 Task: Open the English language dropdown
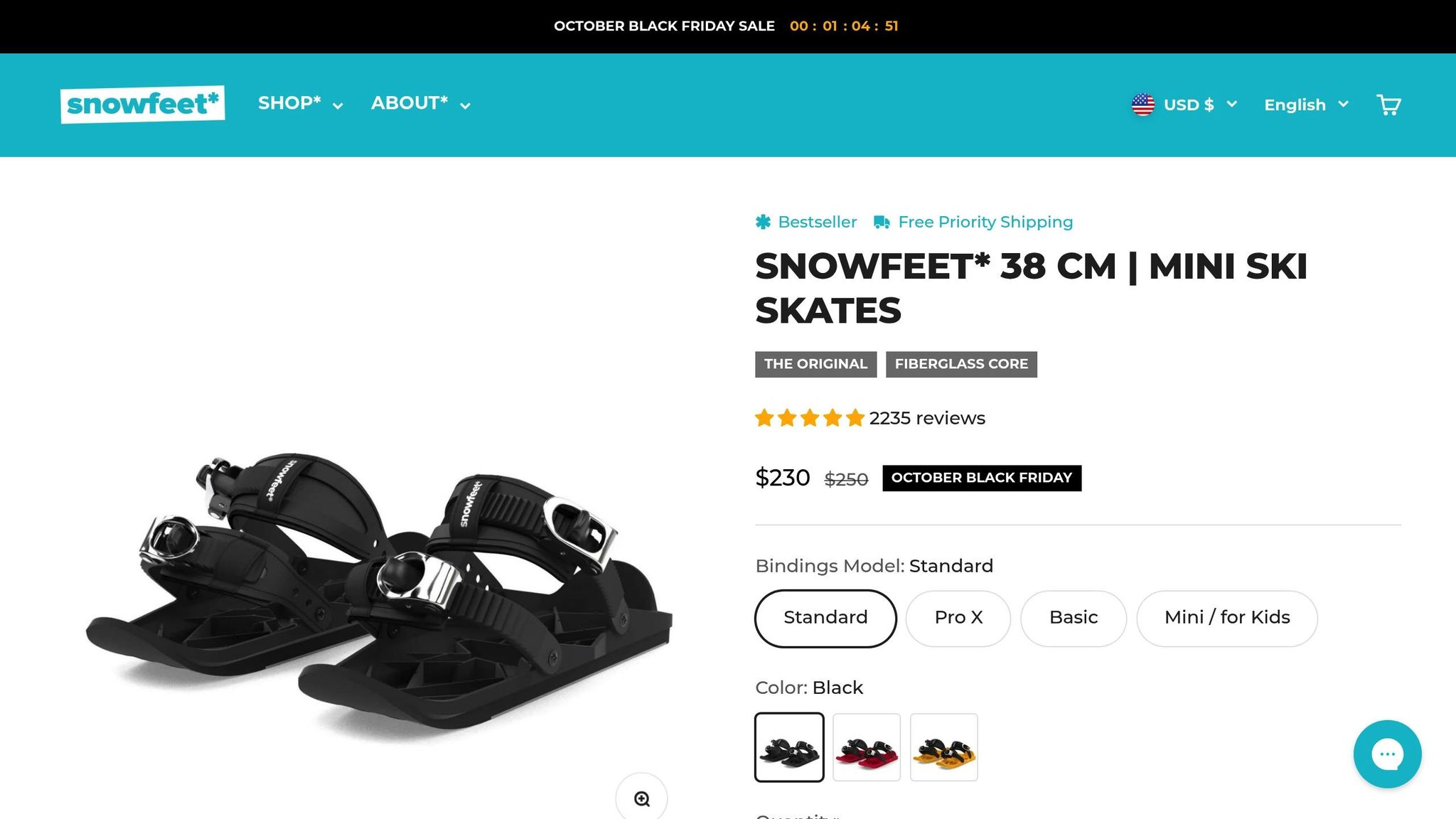click(x=1306, y=105)
